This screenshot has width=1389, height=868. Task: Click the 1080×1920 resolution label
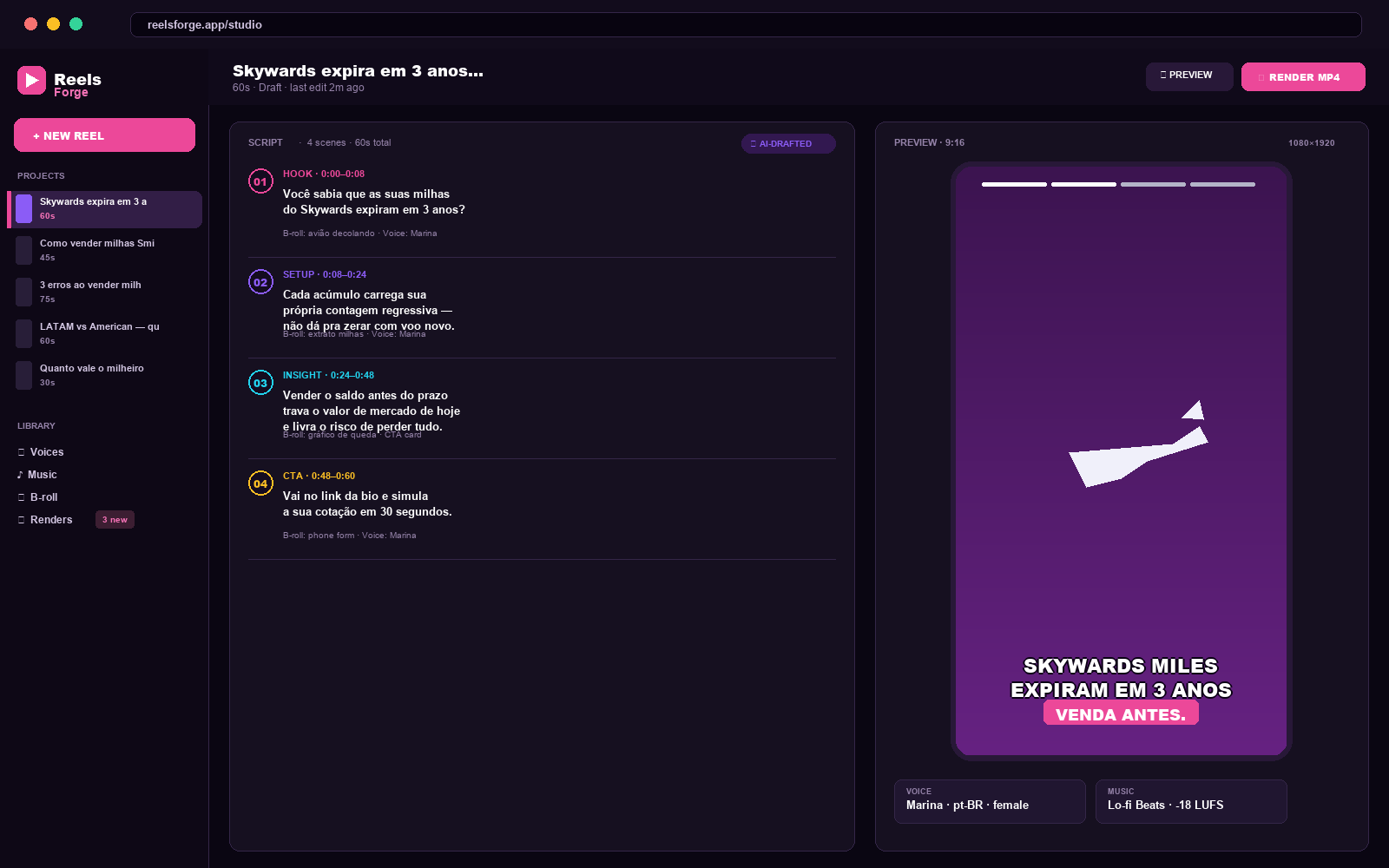click(1312, 143)
